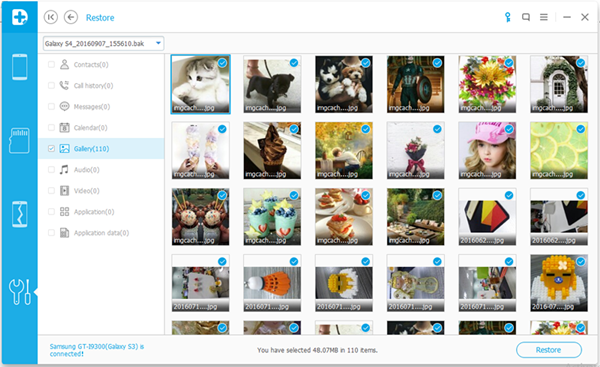
Task: Select the Messages(0) category label
Action: pyautogui.click(x=92, y=107)
